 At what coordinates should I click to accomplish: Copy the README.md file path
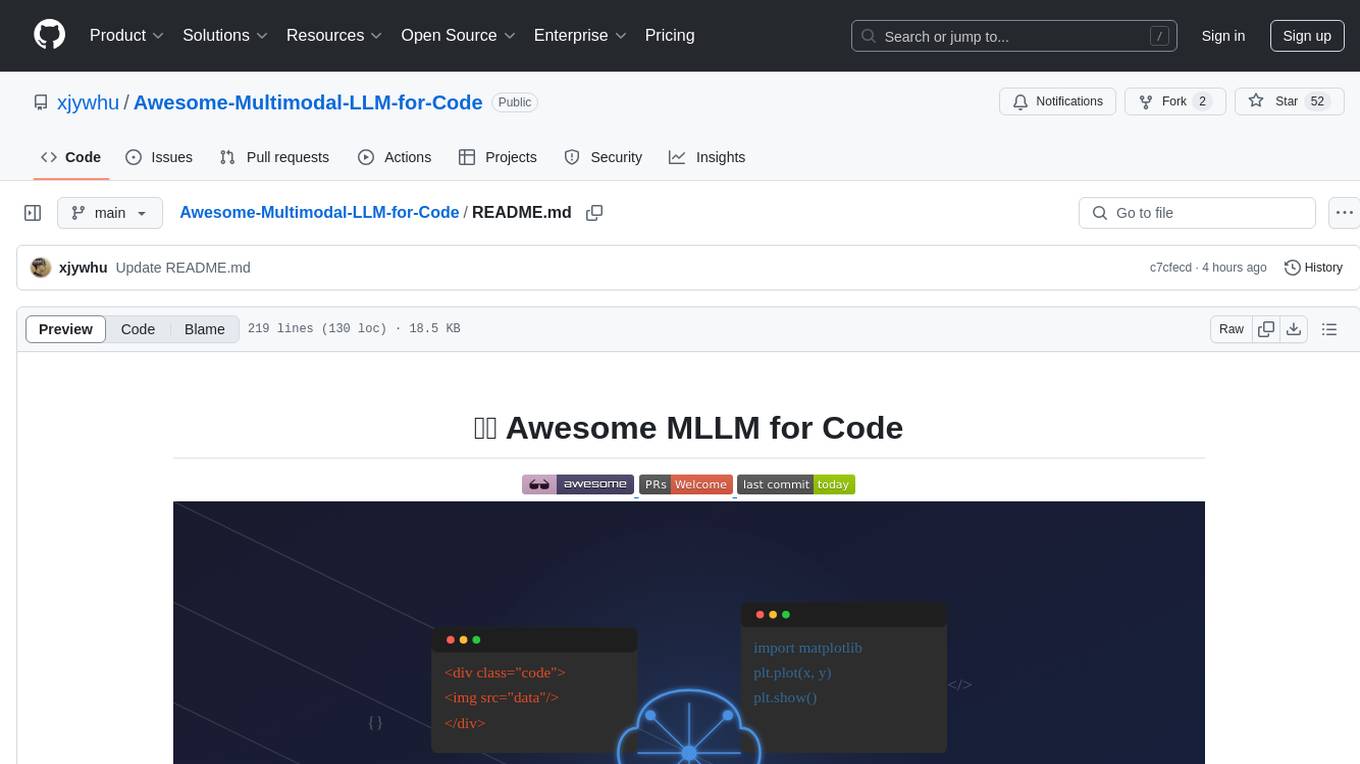click(594, 213)
